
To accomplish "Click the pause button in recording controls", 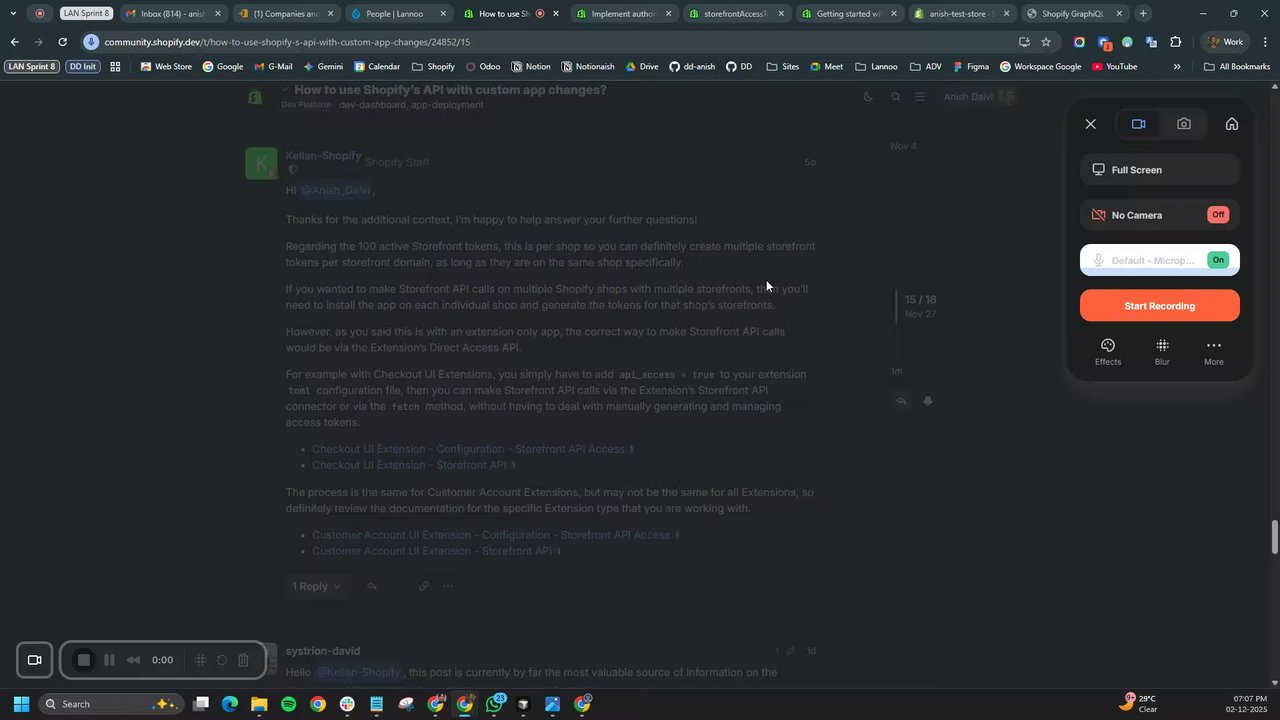I will (x=109, y=660).
